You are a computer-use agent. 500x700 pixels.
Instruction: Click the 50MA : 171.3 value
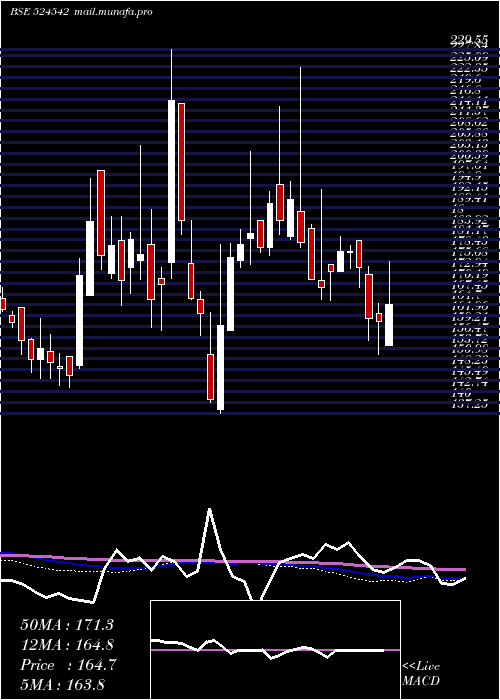(x=67, y=625)
